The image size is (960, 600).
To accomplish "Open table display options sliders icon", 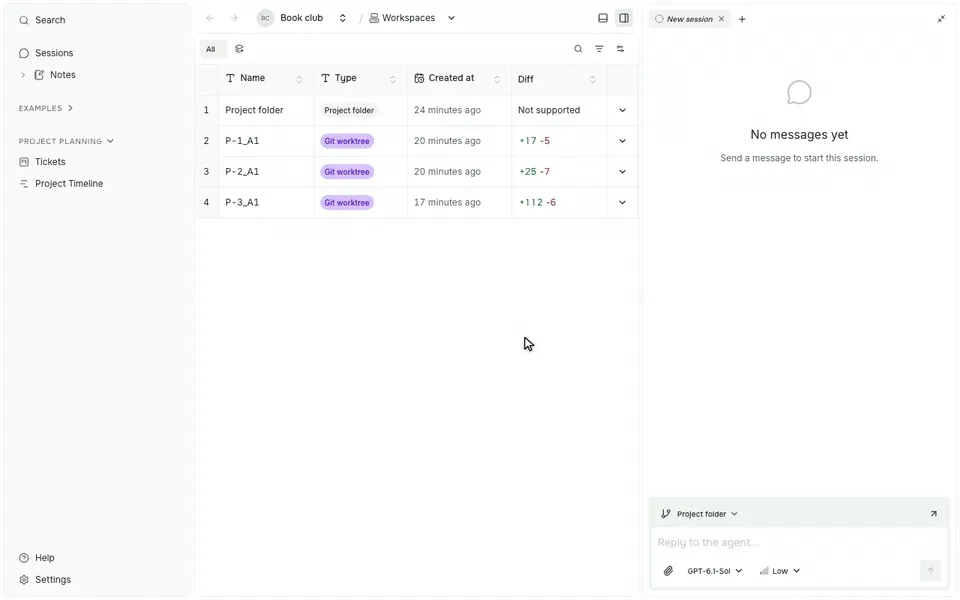I will [x=620, y=49].
